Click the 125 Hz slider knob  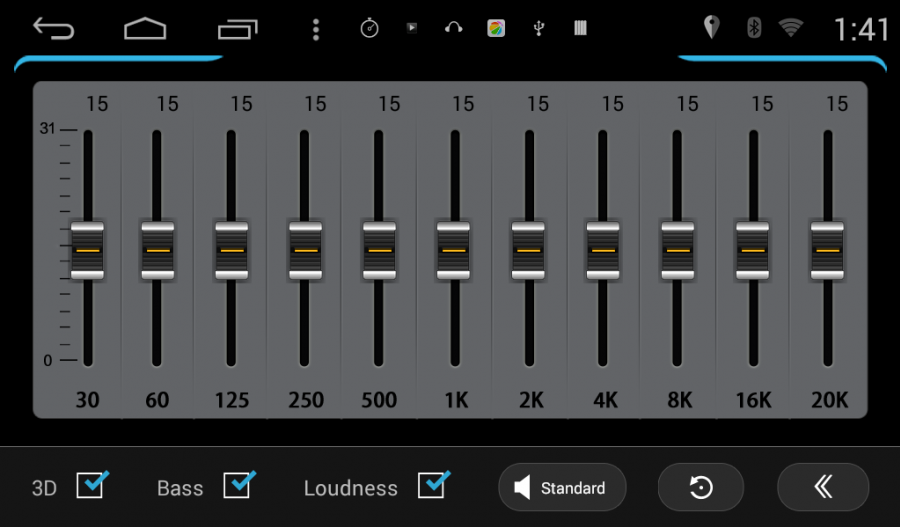click(x=232, y=250)
